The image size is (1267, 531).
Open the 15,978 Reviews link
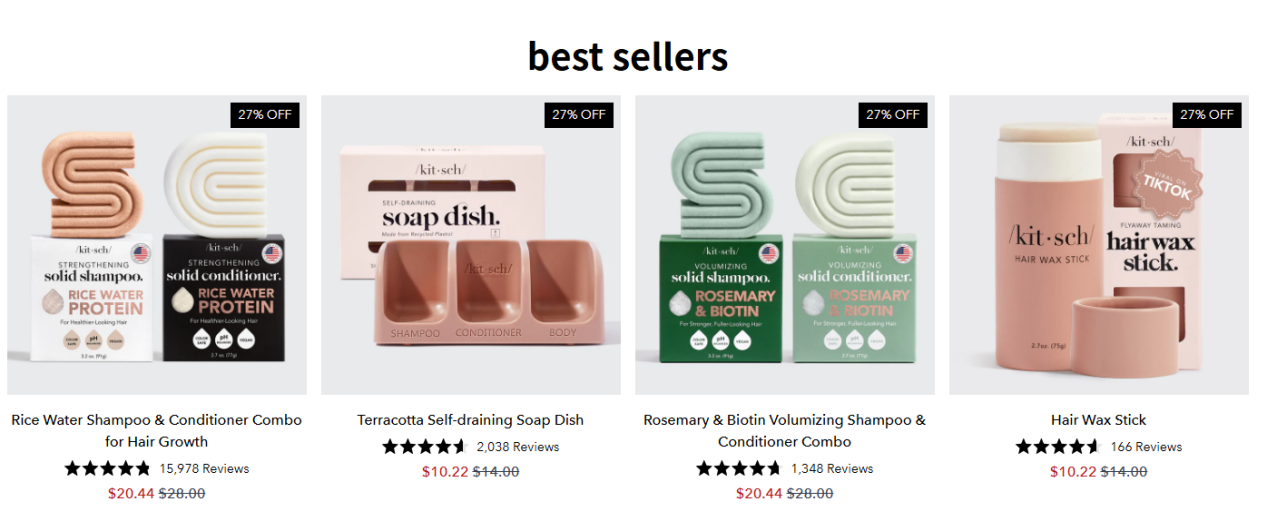(204, 468)
